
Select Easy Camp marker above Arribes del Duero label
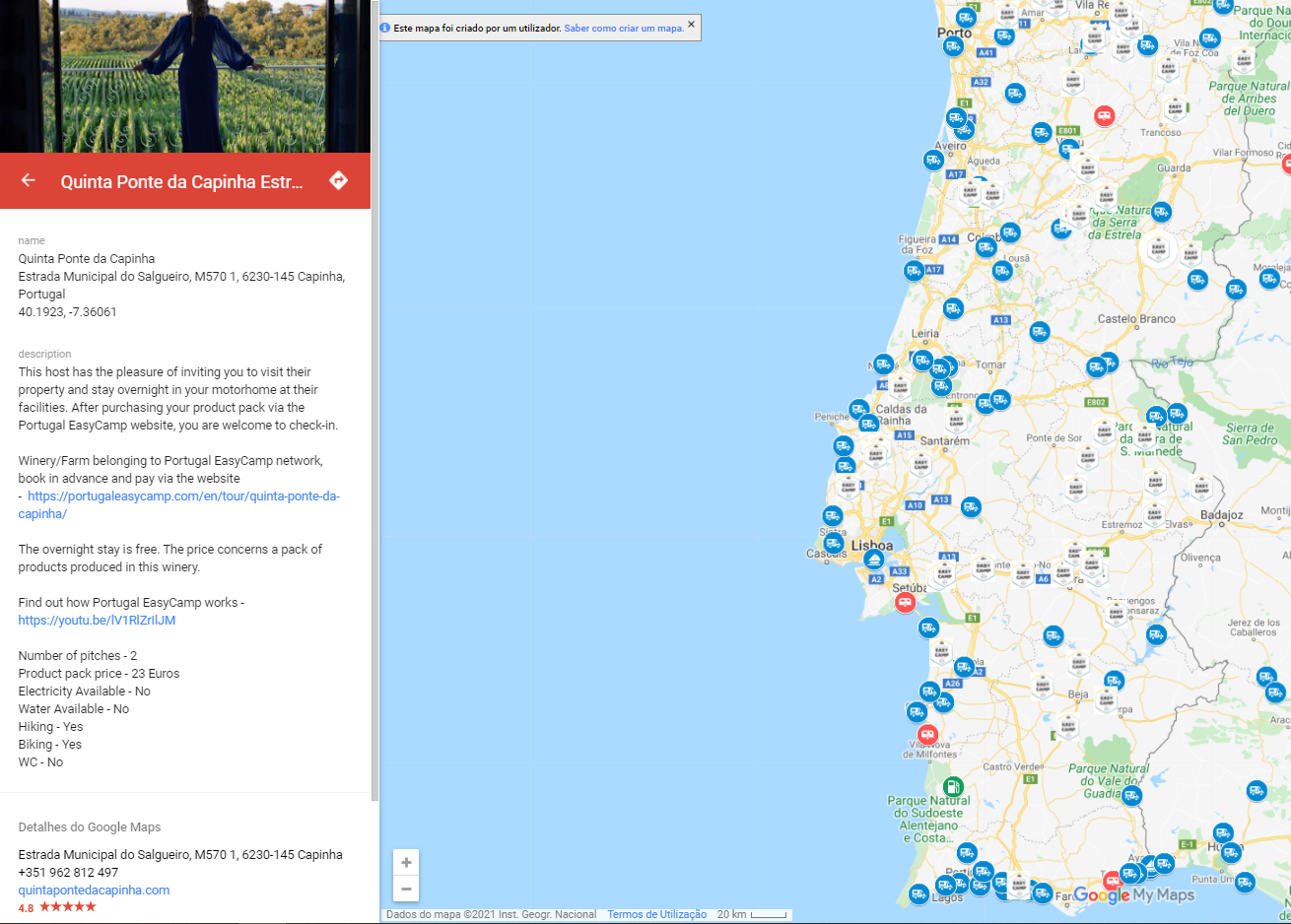(x=1244, y=62)
